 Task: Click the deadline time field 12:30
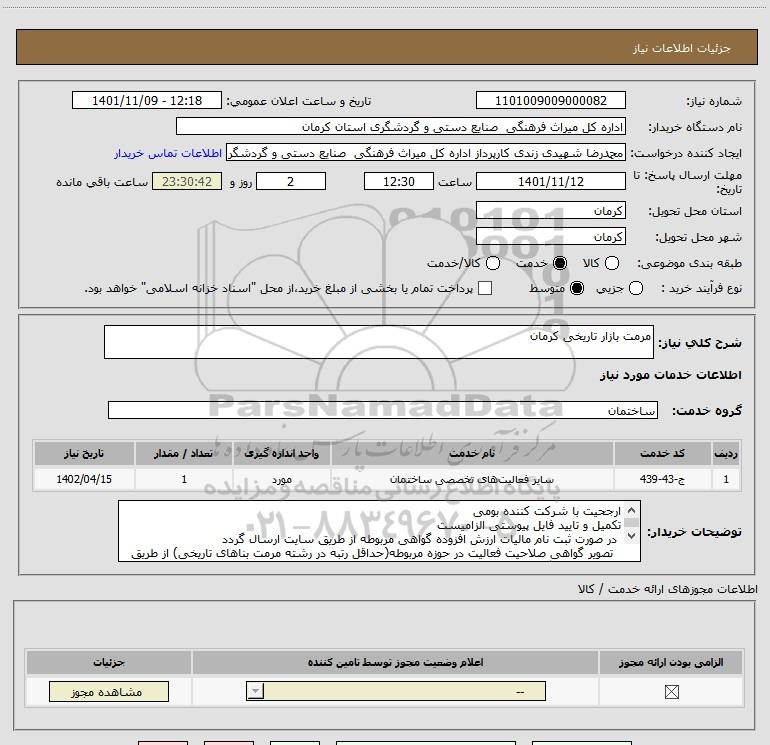[x=399, y=181]
